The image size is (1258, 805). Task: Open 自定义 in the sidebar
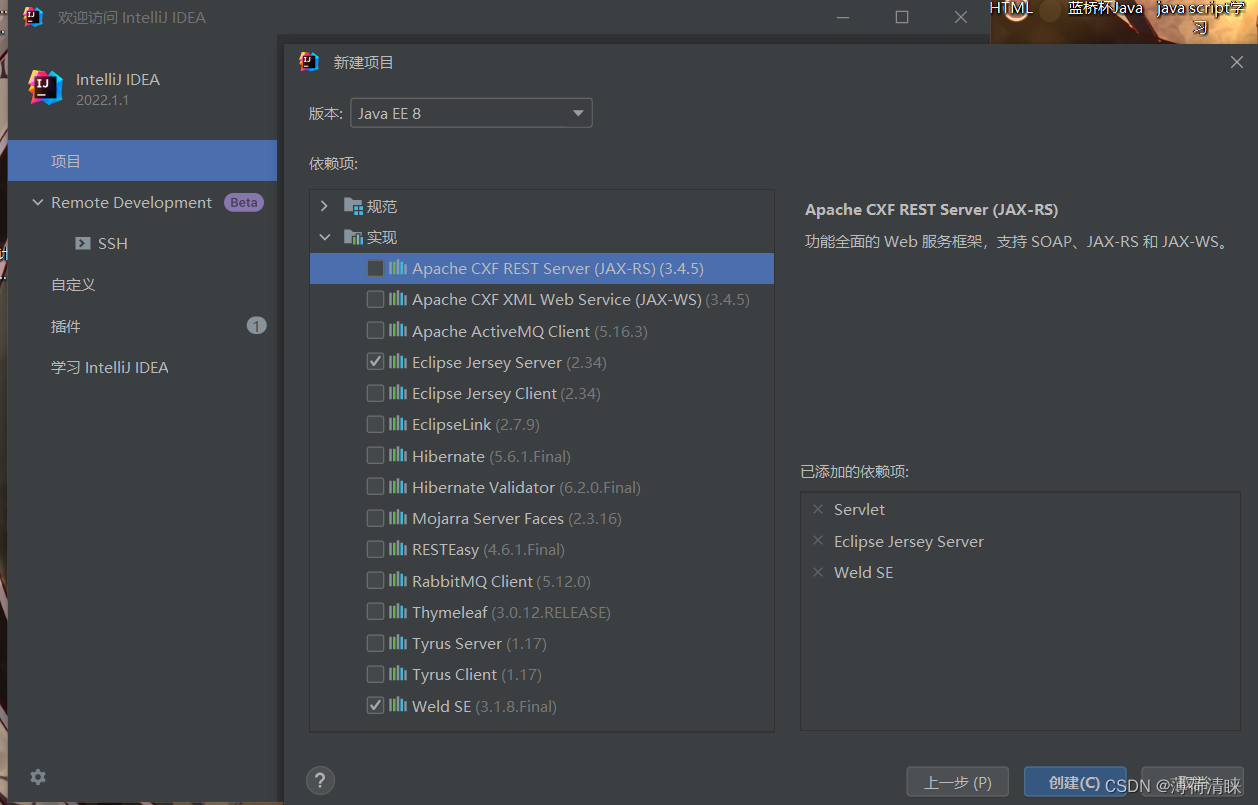pos(142,285)
